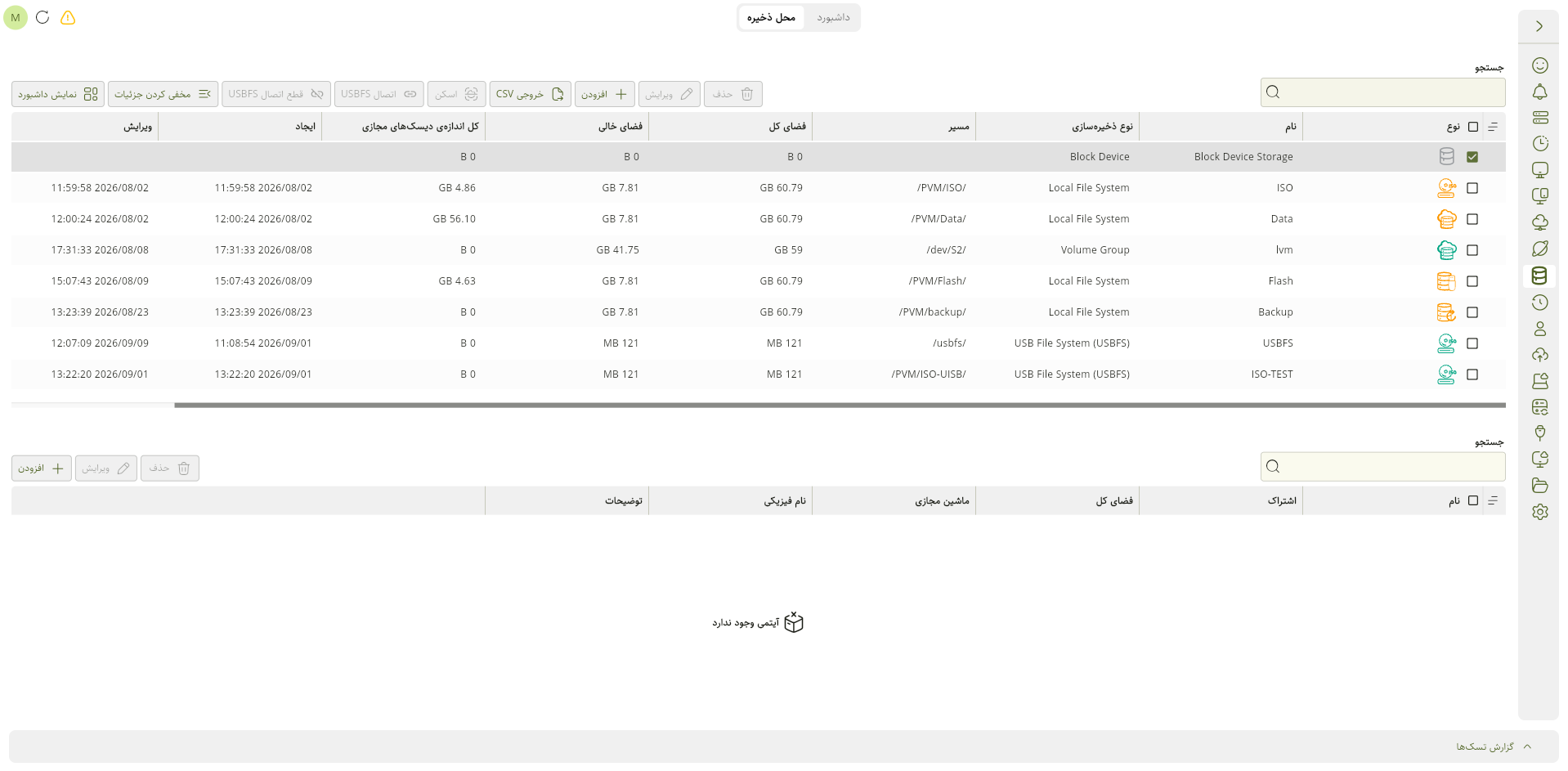
Task: Expand the sidebar with the chevron arrow
Action: pyautogui.click(x=1539, y=26)
